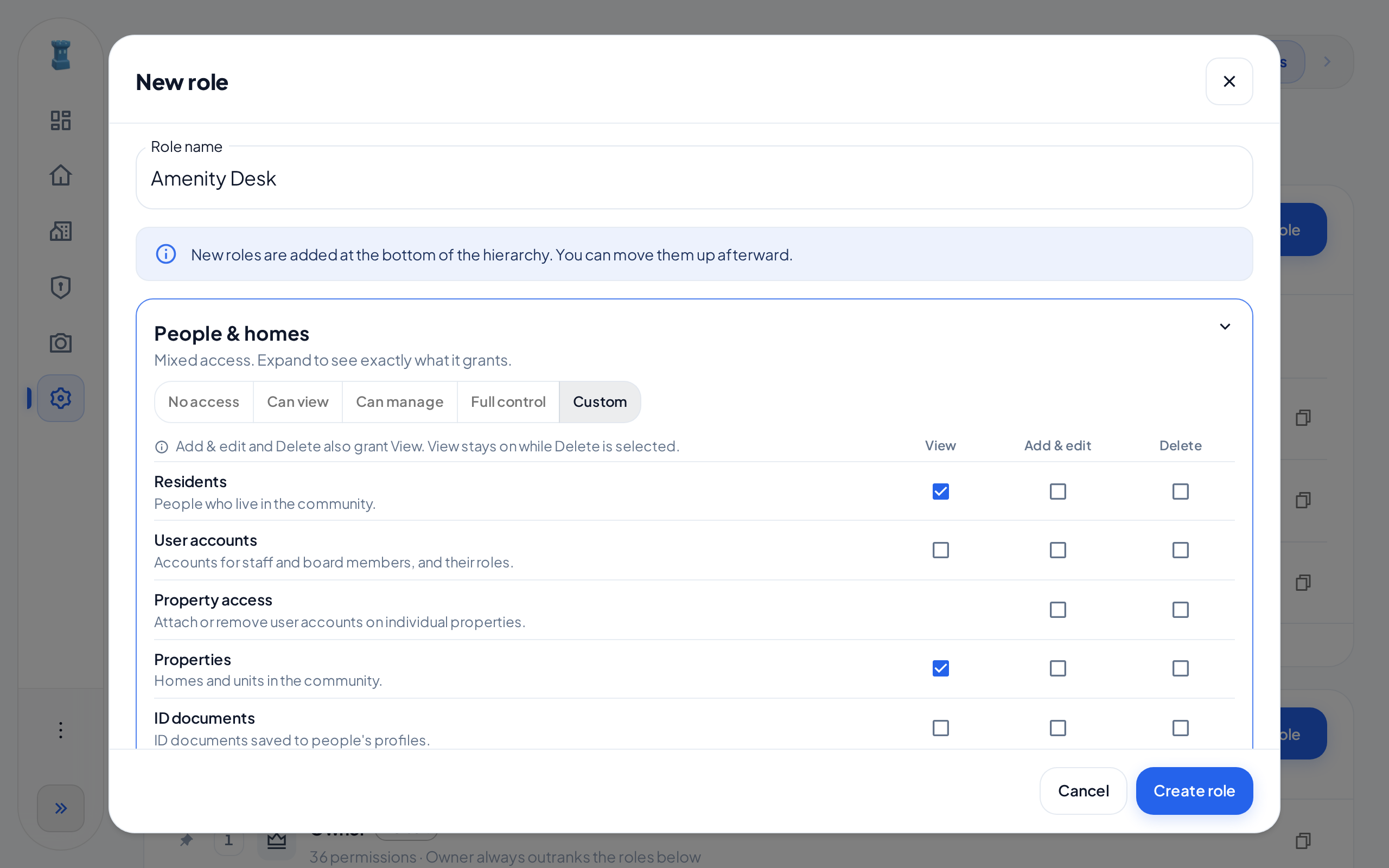Check Add & edit for User accounts
The image size is (1389, 868).
click(1057, 550)
